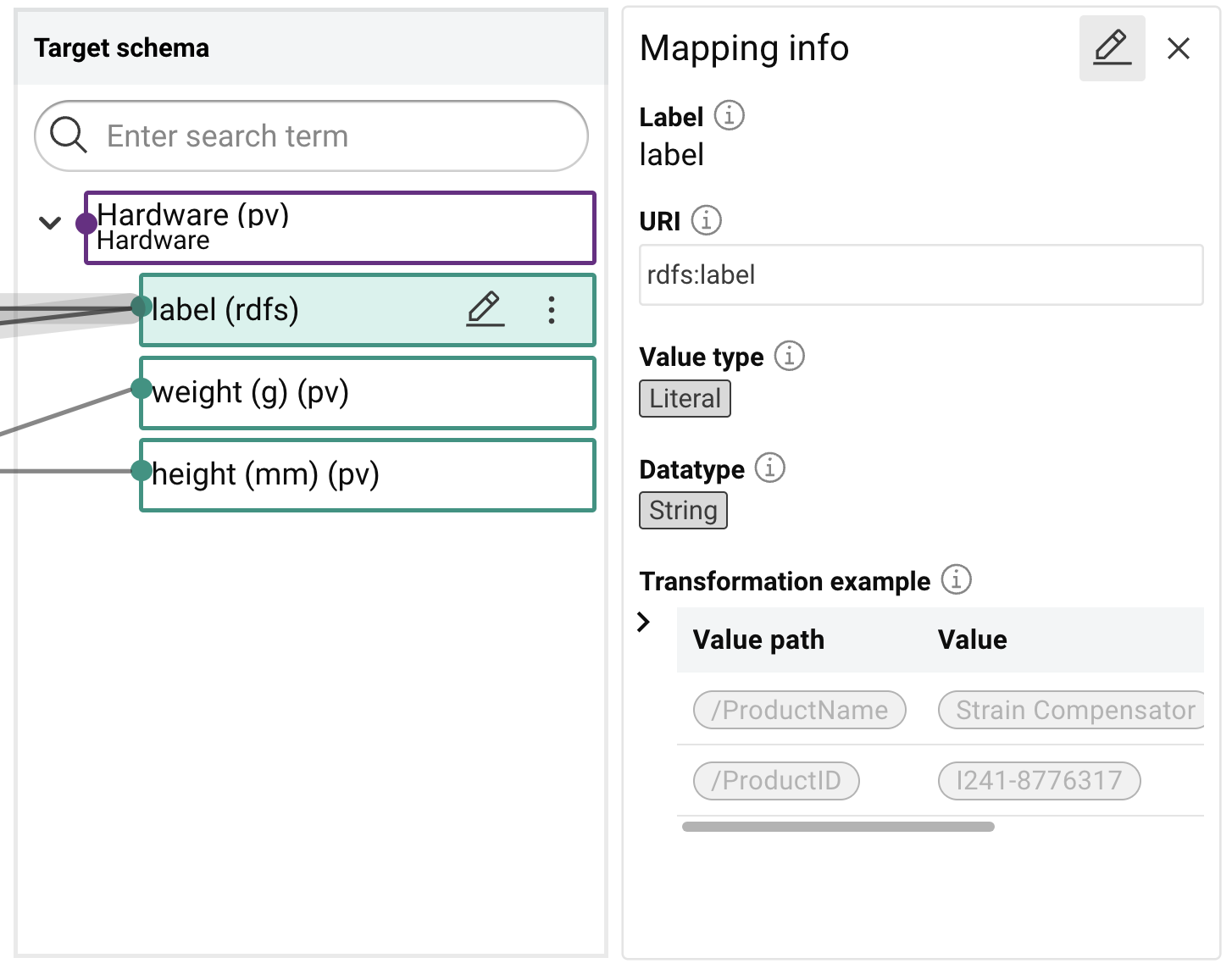Click the rdfs:label URI field
Viewport: 1232px width, 969px height.
point(920,275)
